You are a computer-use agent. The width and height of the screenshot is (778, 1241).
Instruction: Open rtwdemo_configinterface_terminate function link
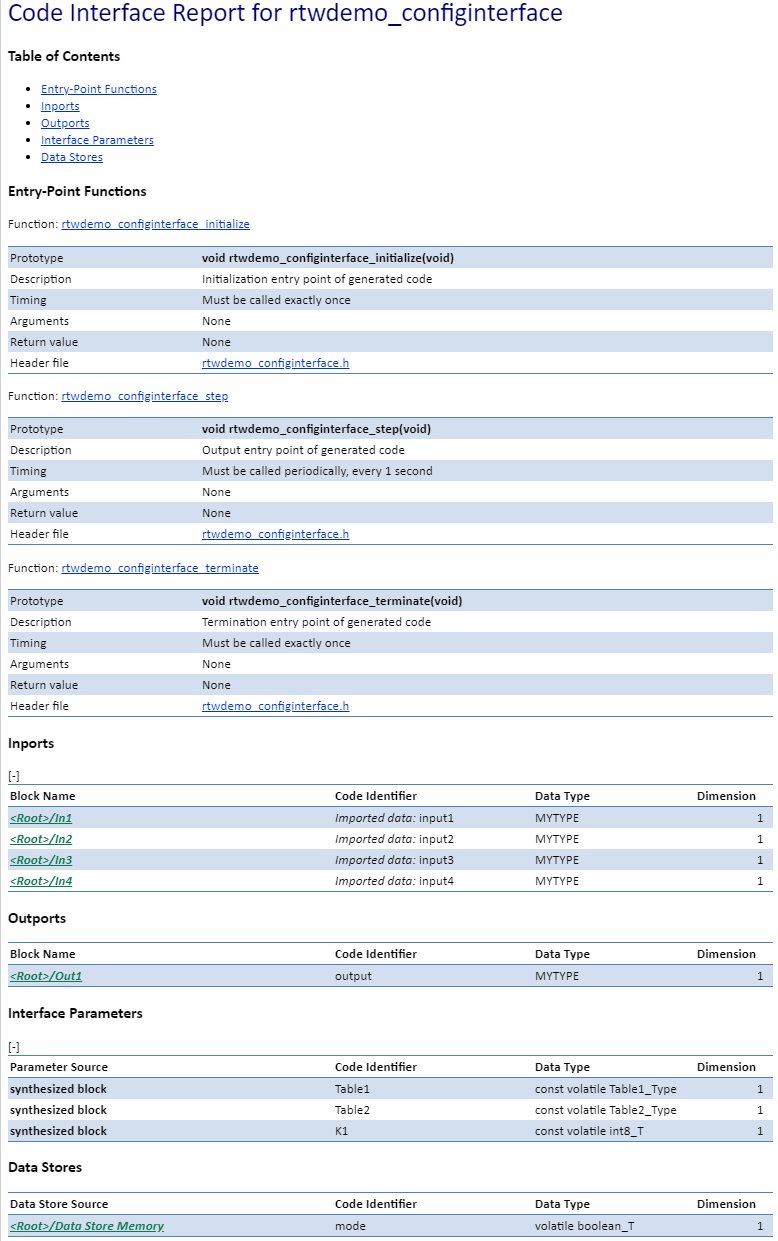click(160, 568)
